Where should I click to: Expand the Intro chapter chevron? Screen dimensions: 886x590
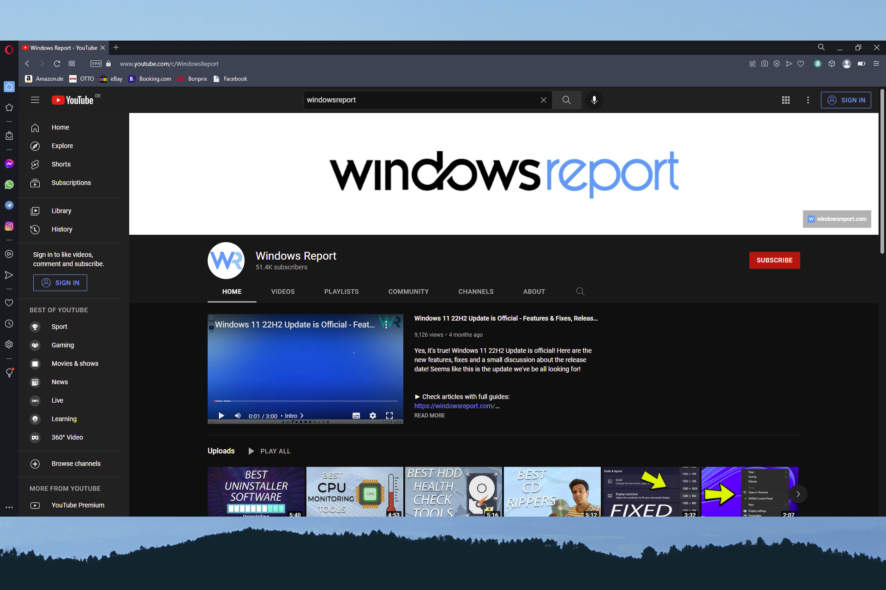point(302,416)
